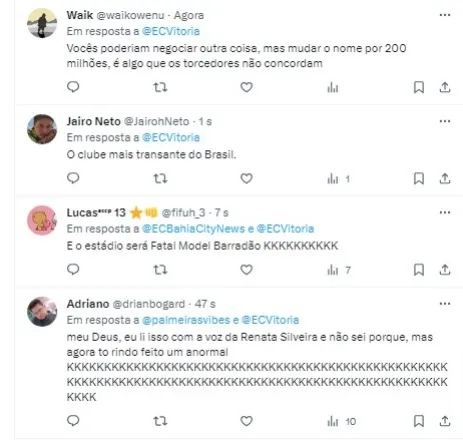Share Jairo Neto's tweet
The height and width of the screenshot is (440, 463).
[445, 179]
